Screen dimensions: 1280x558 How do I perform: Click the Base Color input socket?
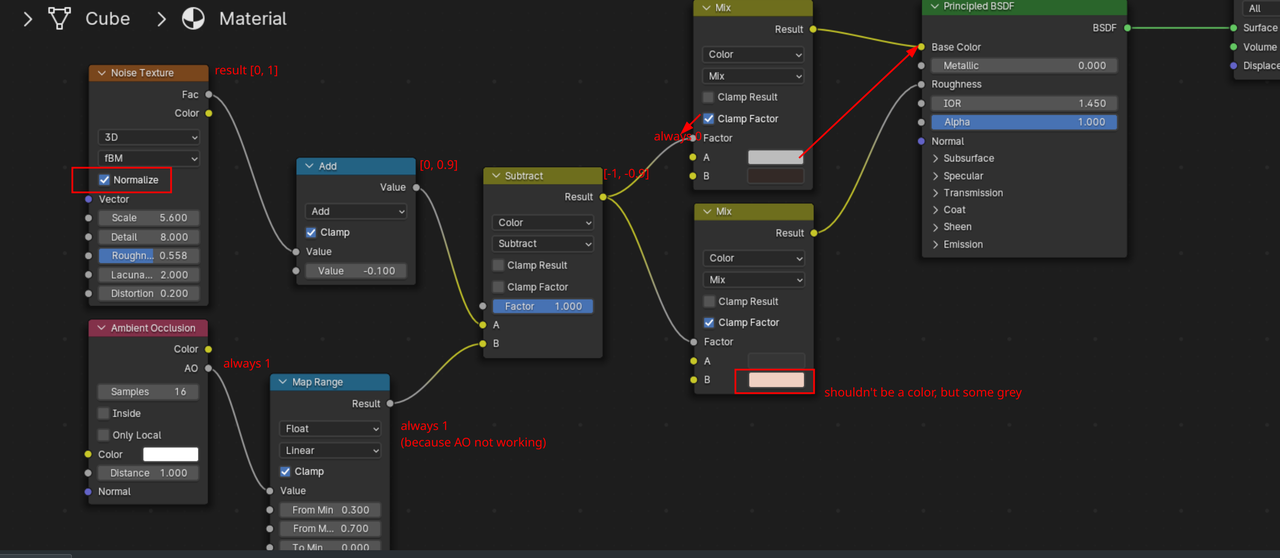921,47
